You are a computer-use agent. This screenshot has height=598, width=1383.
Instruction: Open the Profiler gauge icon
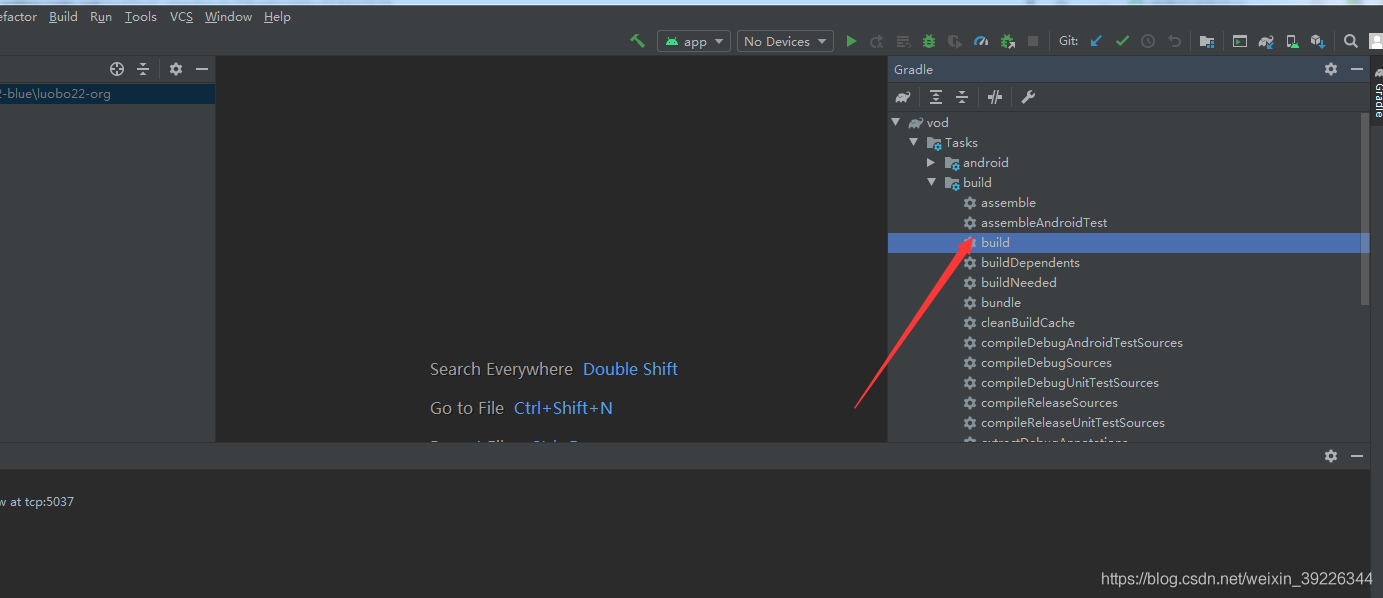point(981,41)
